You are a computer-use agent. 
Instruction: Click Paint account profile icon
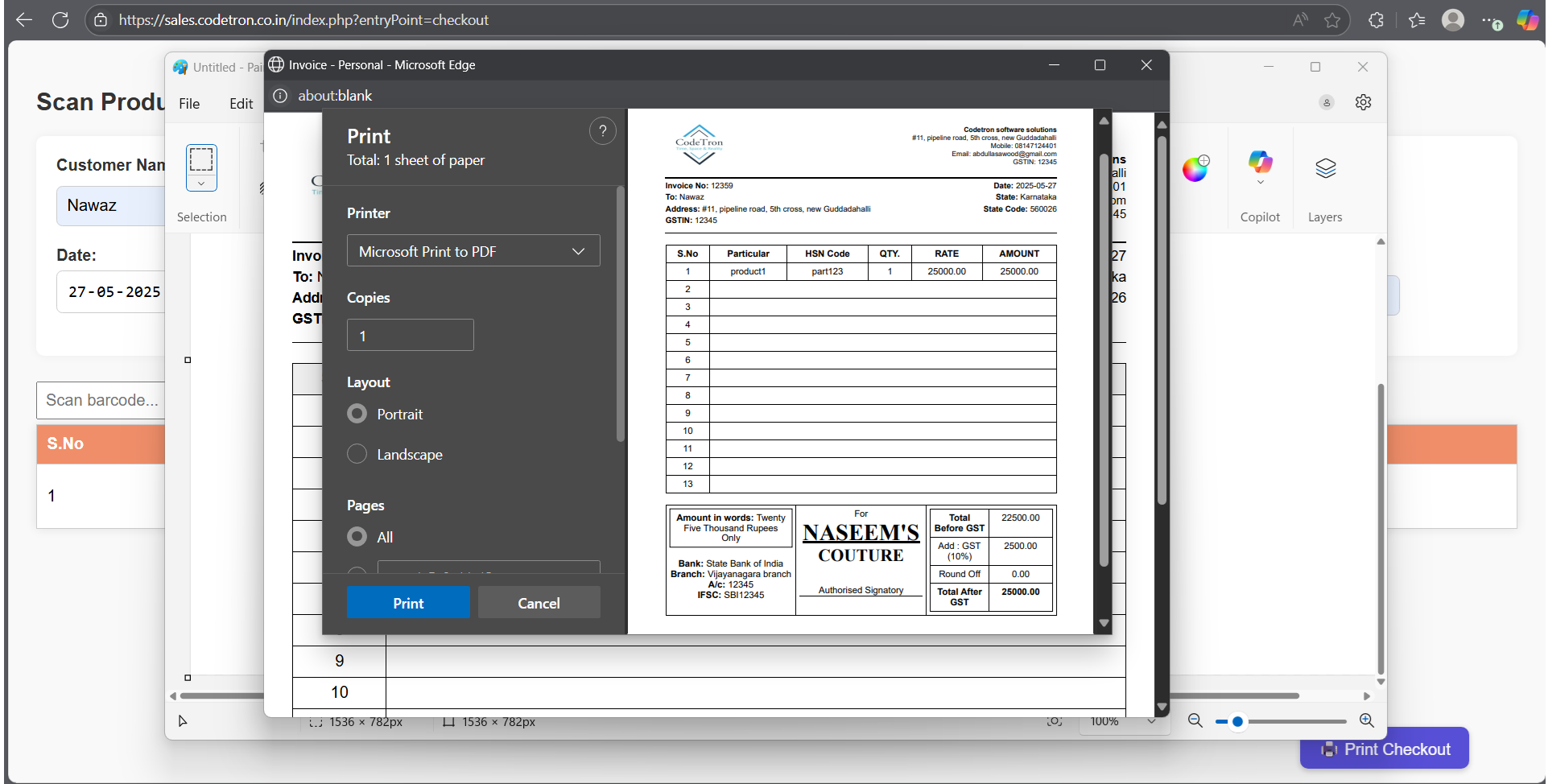(x=1327, y=102)
